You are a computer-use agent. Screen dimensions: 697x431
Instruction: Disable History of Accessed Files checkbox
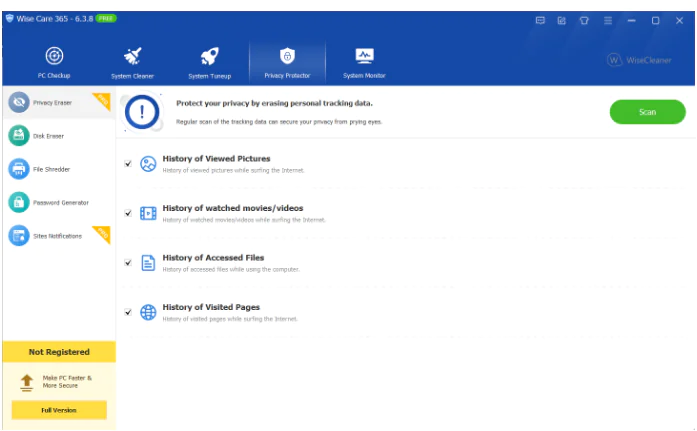pos(128,263)
